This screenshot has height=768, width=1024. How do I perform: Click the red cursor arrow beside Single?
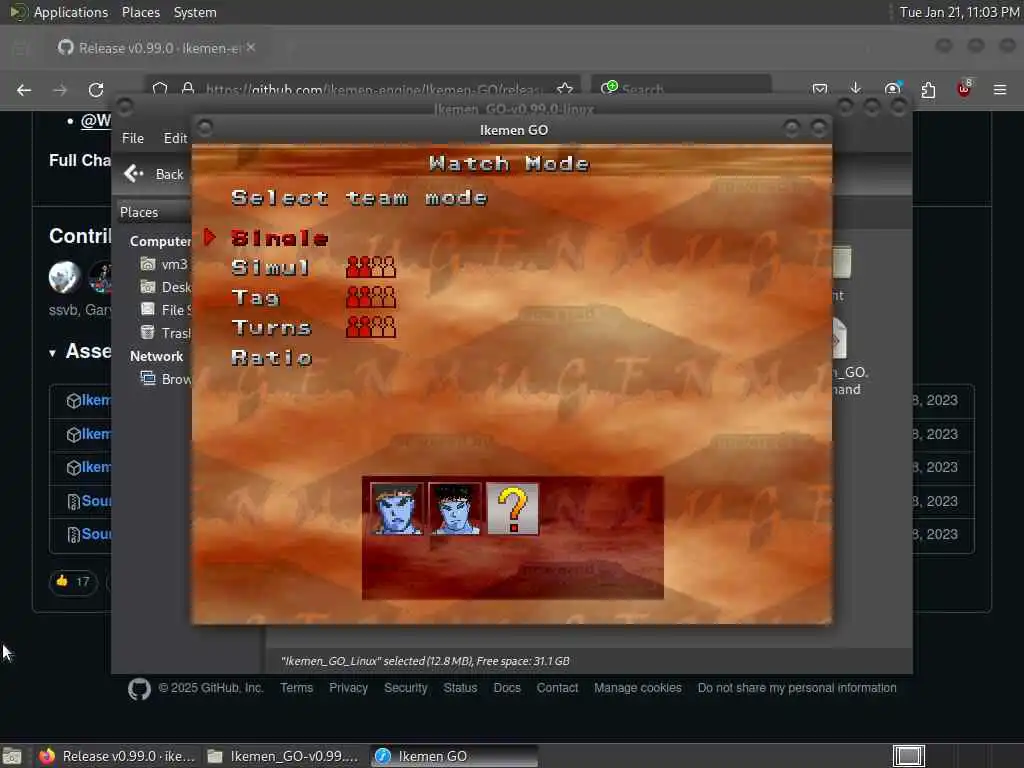pos(210,237)
